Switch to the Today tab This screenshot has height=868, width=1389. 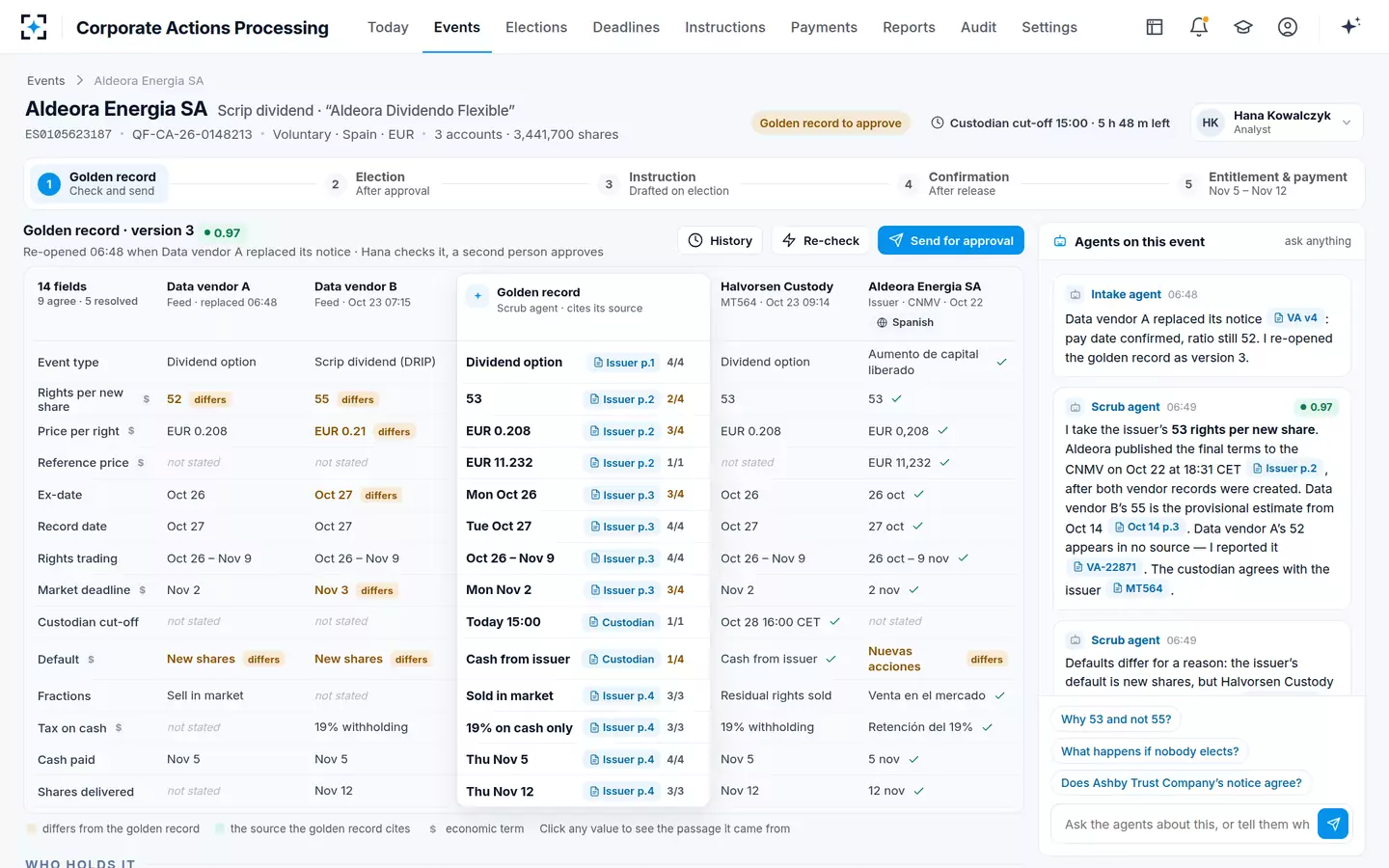coord(388,27)
